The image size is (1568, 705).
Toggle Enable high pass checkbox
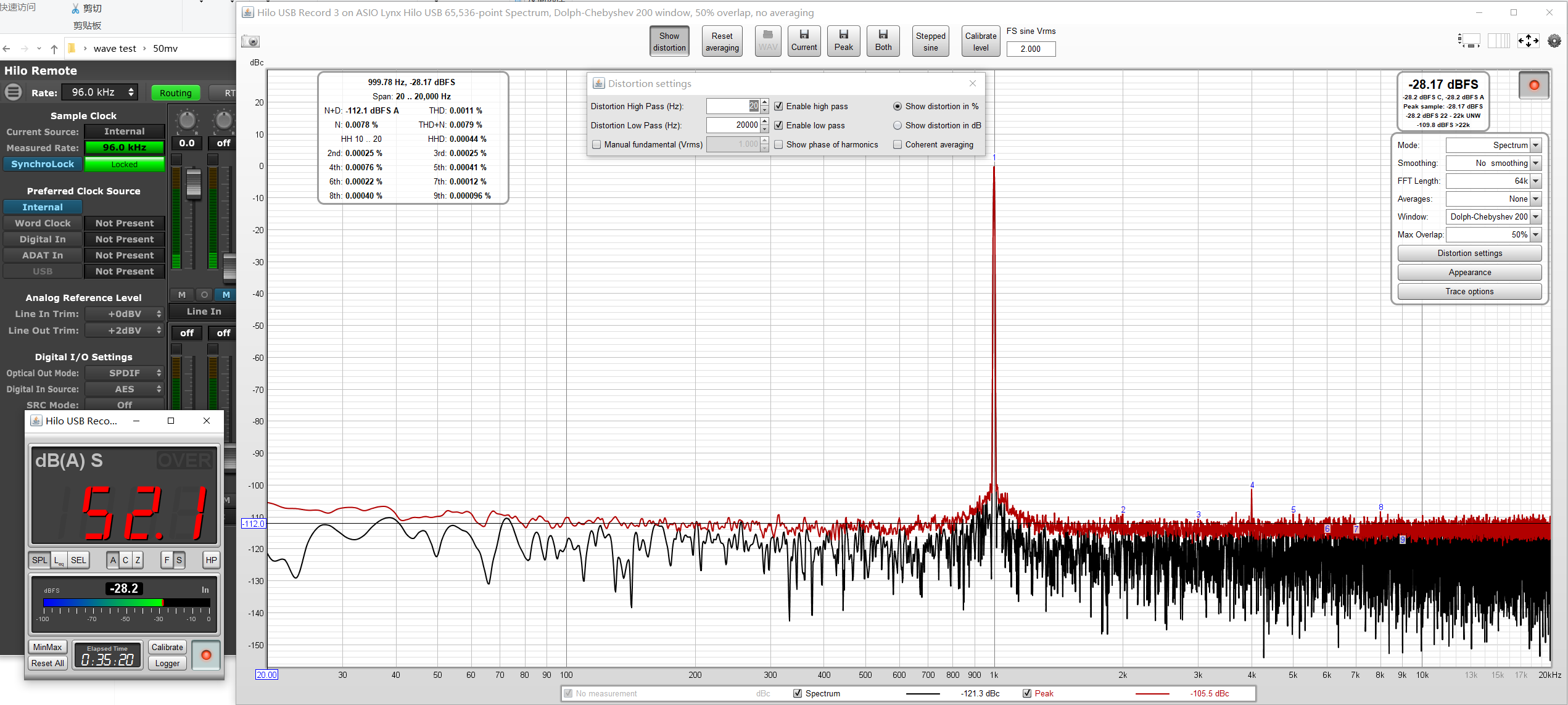click(779, 106)
